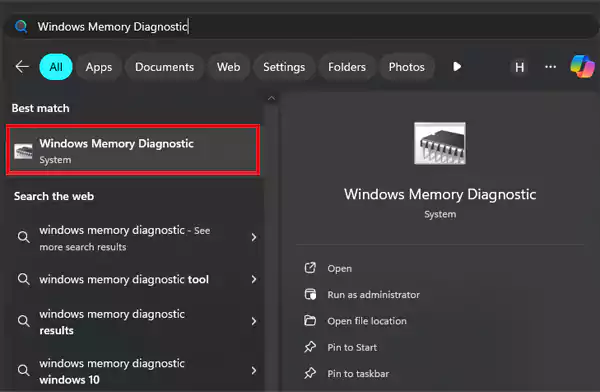Choose Open file location
The image size is (600, 392).
pos(367,321)
